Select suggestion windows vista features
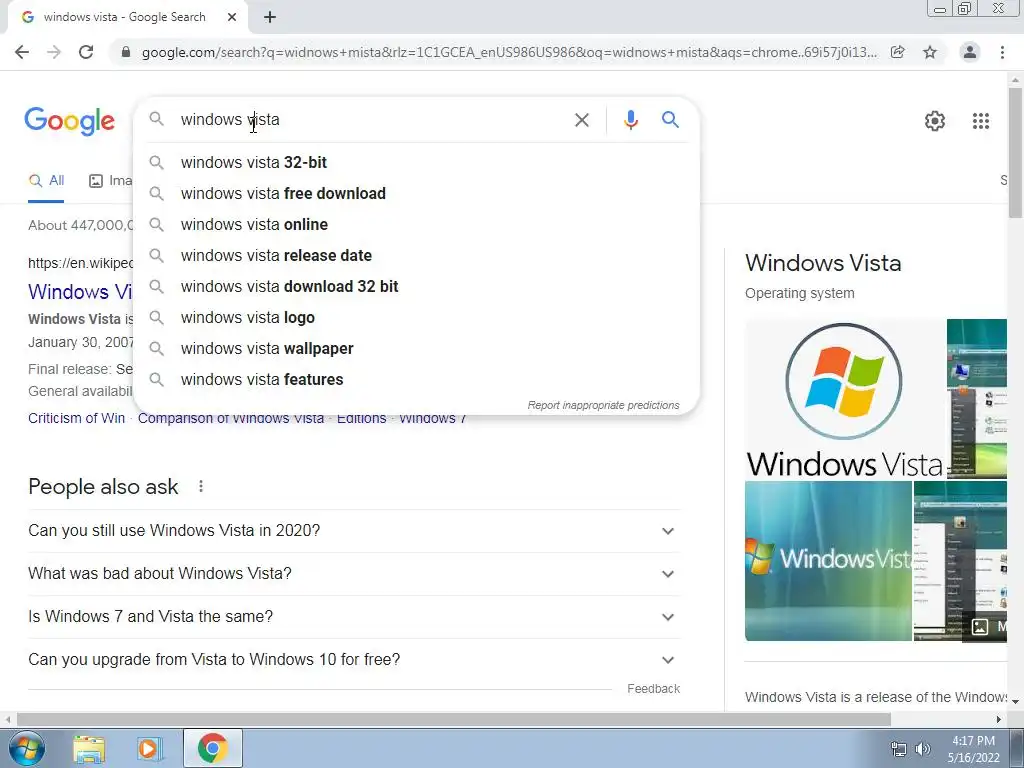Viewport: 1024px width, 768px height. [417, 379]
